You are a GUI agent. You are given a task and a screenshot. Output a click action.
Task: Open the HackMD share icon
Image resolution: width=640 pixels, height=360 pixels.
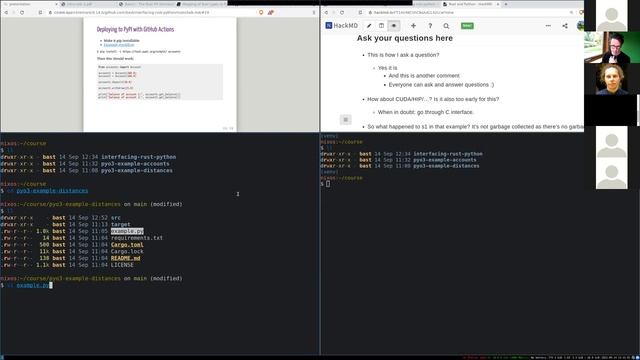pyautogui.click(x=565, y=26)
